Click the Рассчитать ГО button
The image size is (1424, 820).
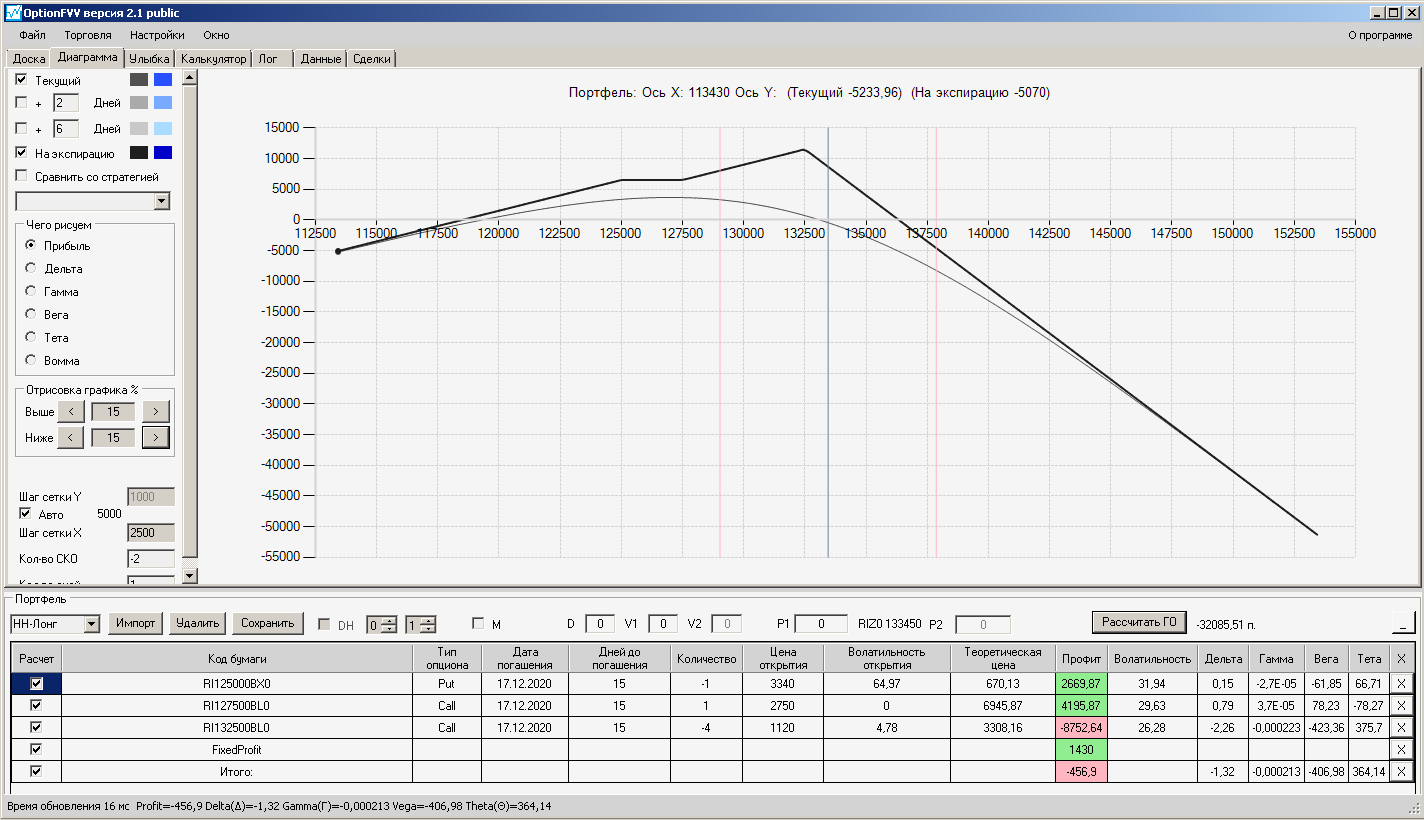pyautogui.click(x=1138, y=622)
